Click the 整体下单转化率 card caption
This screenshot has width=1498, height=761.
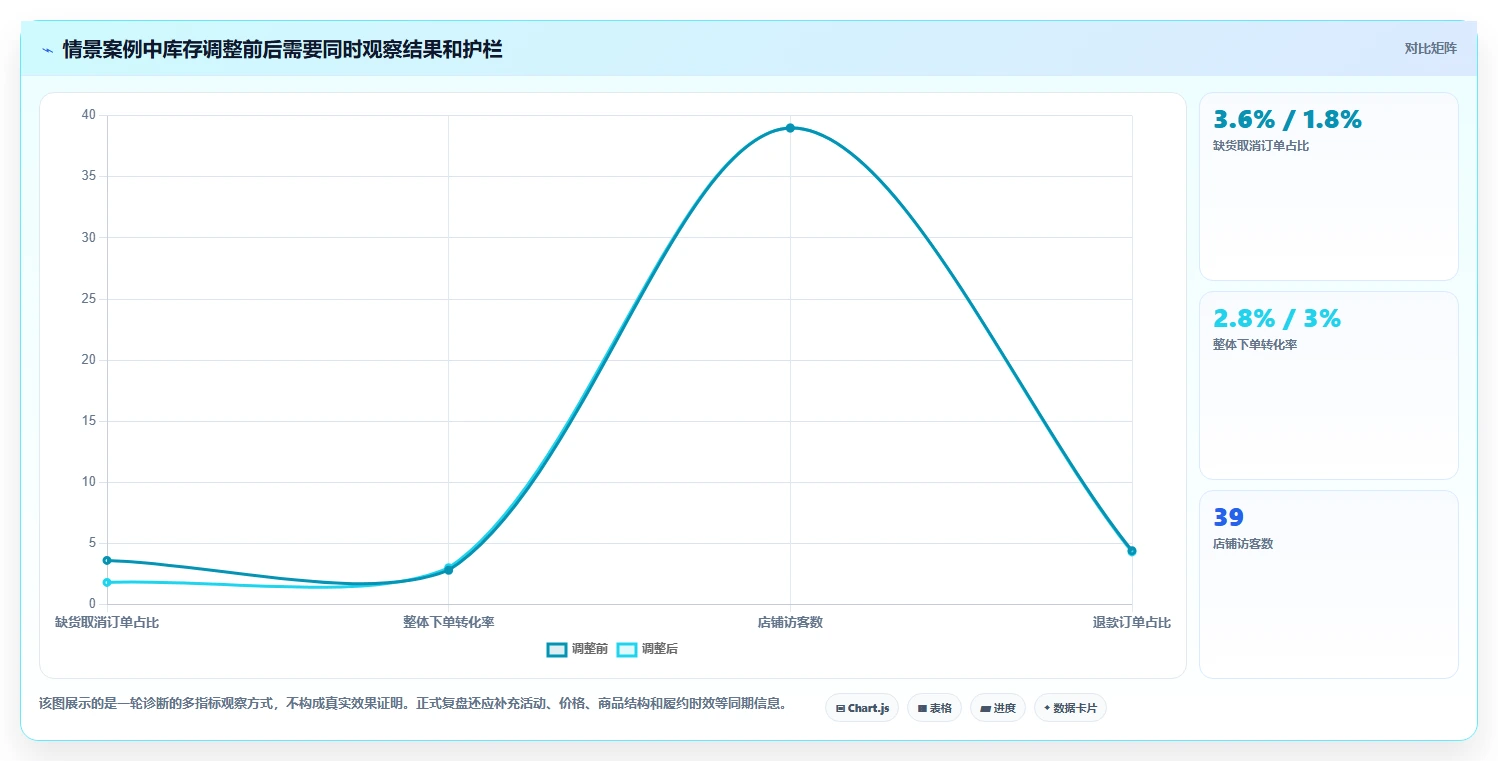point(1255,345)
